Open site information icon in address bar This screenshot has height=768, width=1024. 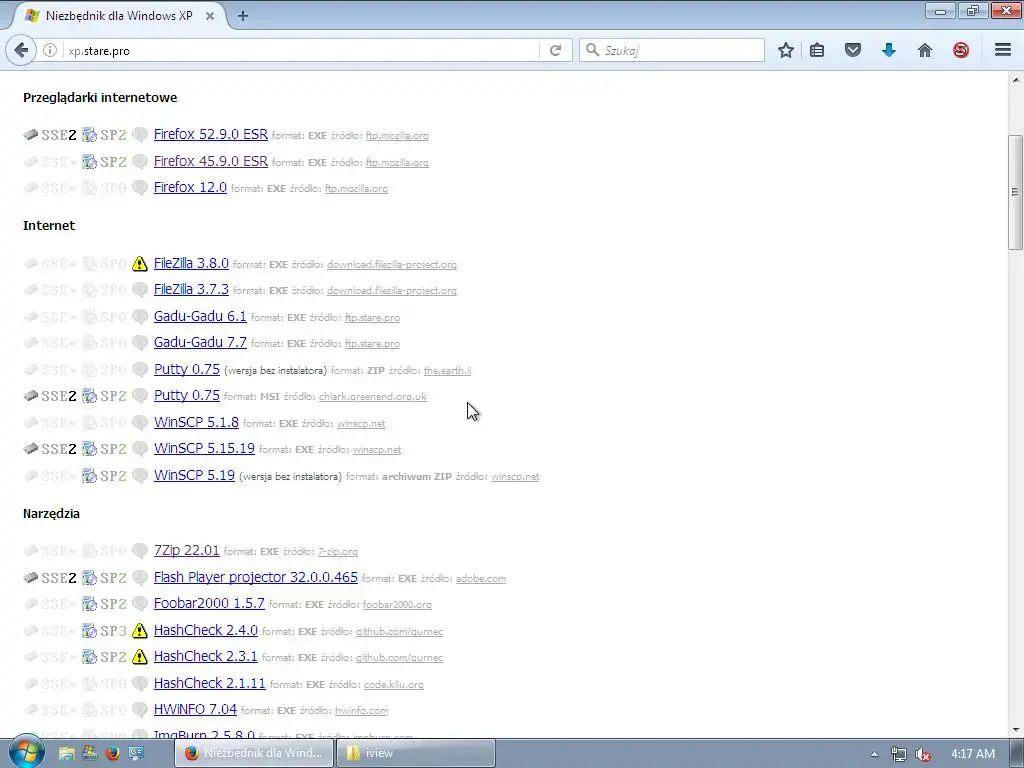click(50, 50)
